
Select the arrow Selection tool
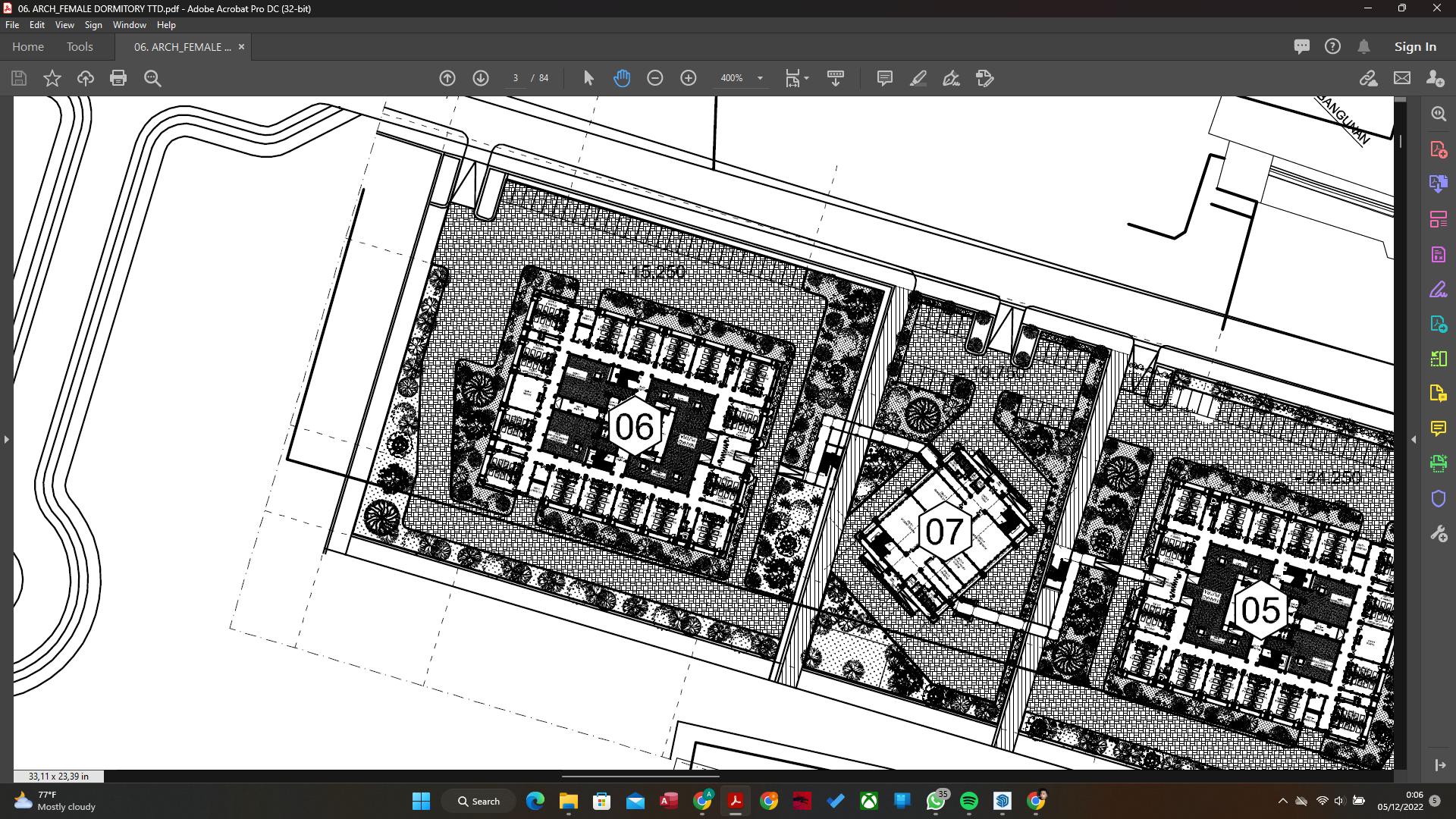pyautogui.click(x=588, y=78)
